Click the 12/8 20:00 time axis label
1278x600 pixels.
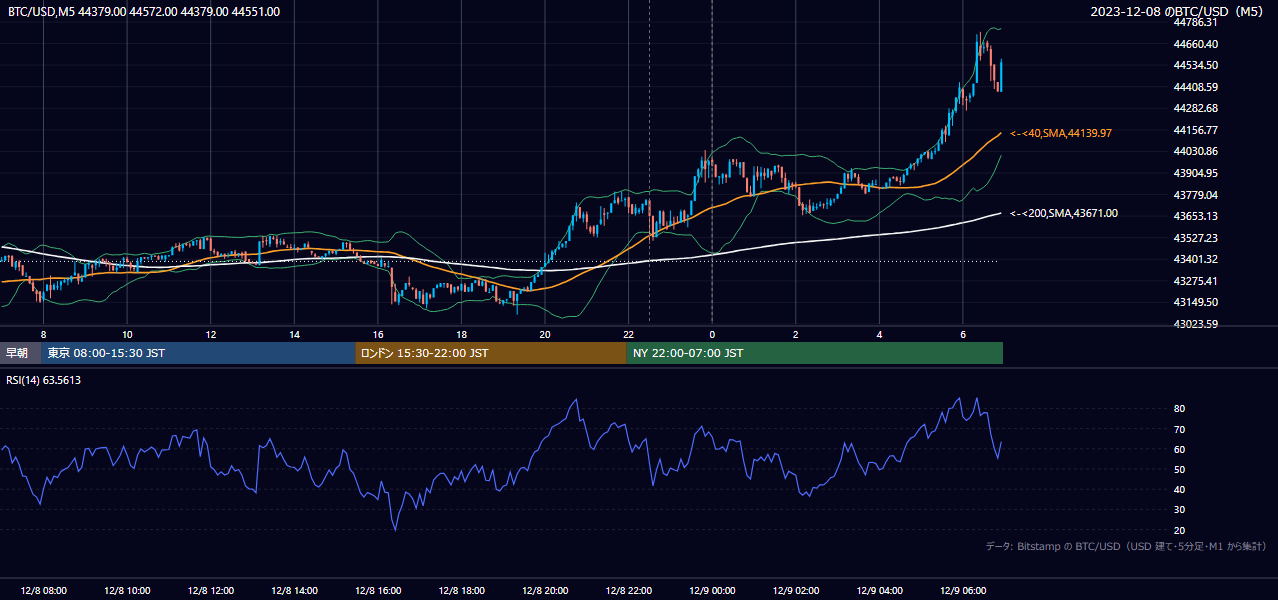pos(545,590)
